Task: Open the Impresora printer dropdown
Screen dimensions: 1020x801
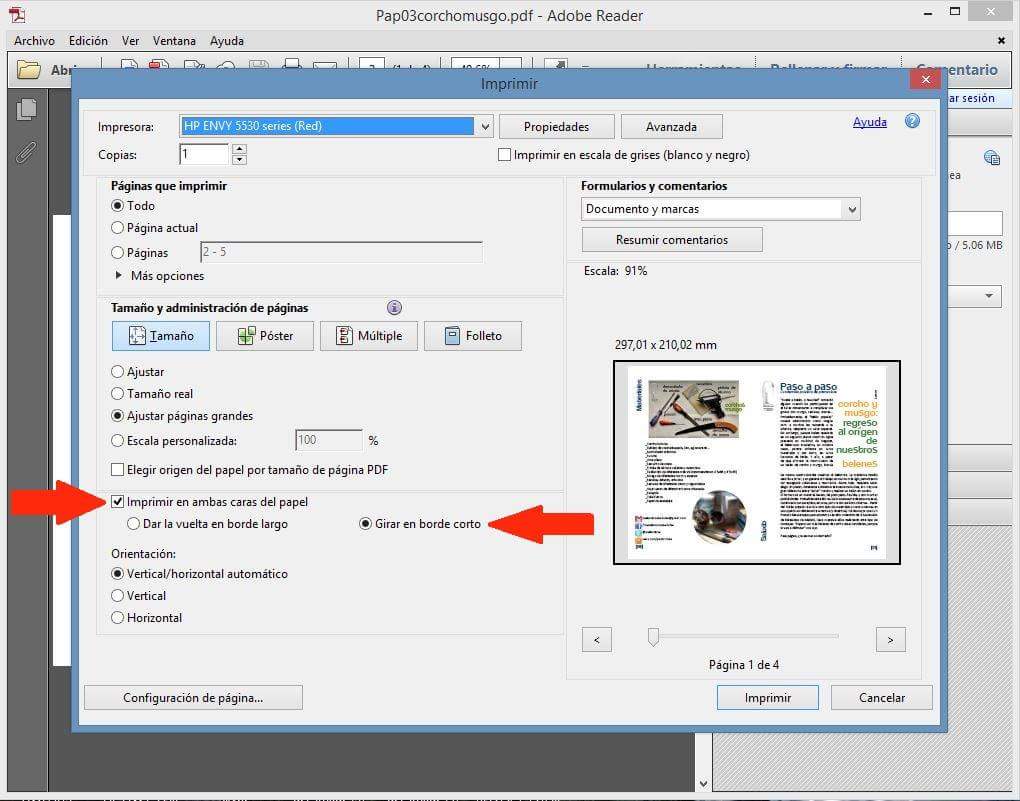Action: coord(485,127)
